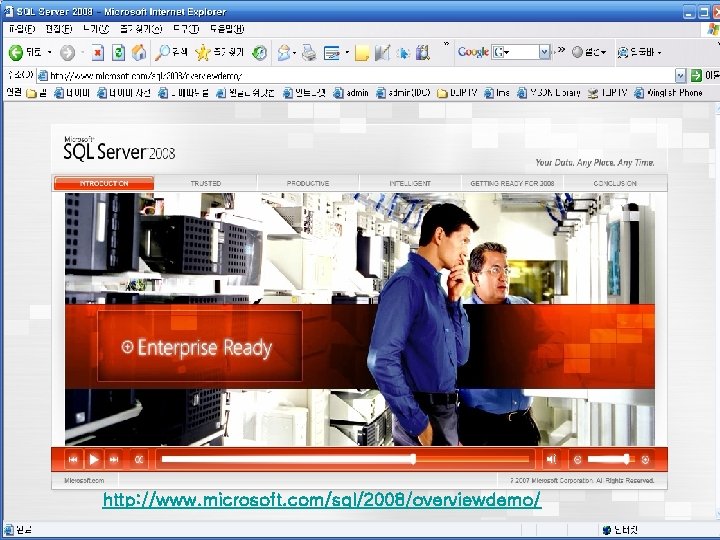The image size is (720, 540).
Task: Open the Google toolbar settings dropdown
Action: click(590, 52)
